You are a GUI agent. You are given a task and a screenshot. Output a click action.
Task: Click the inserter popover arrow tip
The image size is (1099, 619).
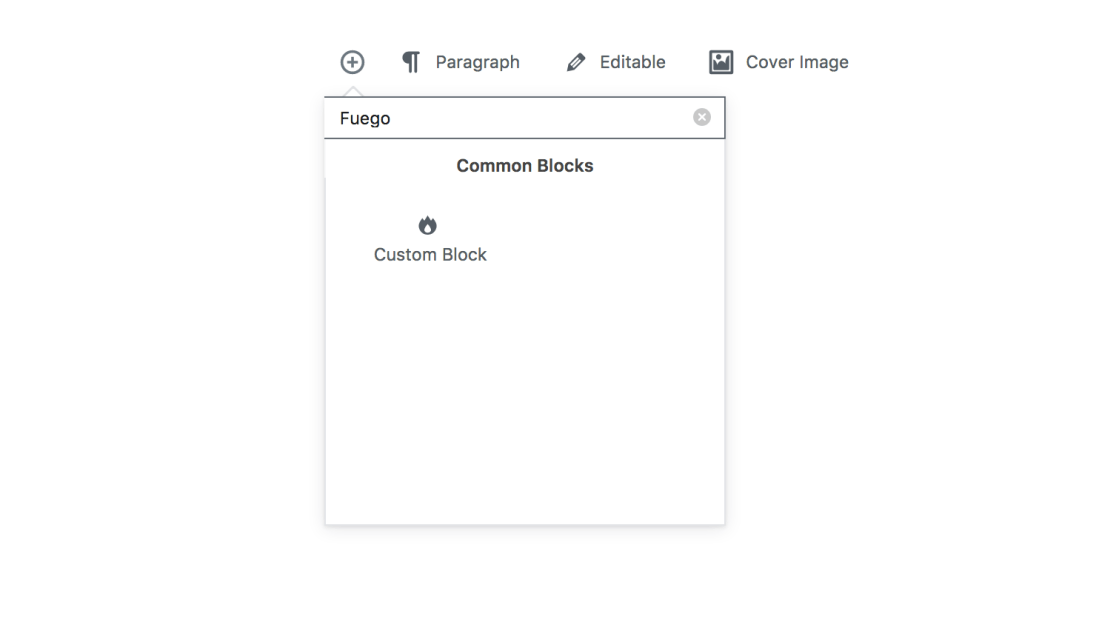pos(351,90)
